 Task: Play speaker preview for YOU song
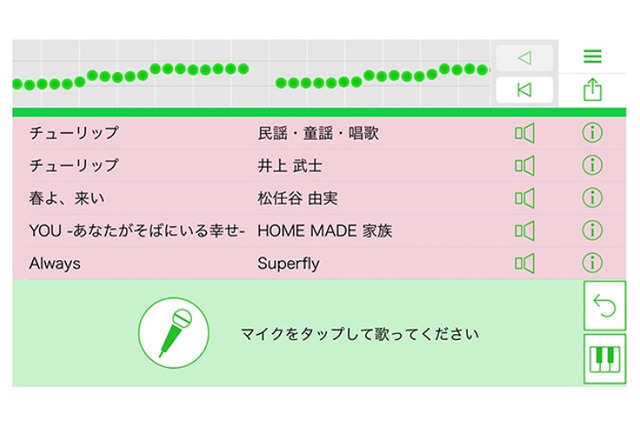pos(525,231)
